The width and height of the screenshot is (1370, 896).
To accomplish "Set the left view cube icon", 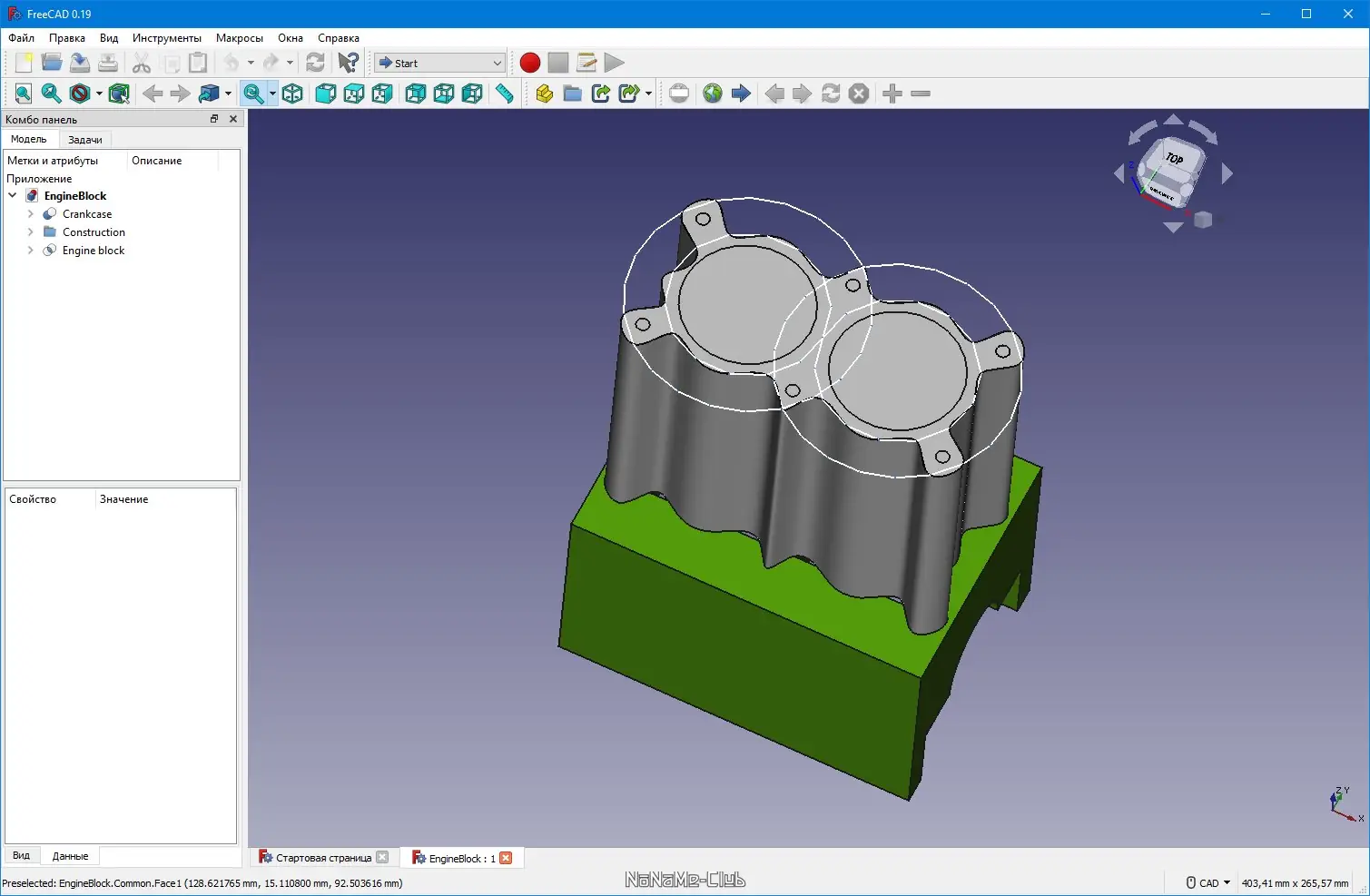I will [x=472, y=94].
